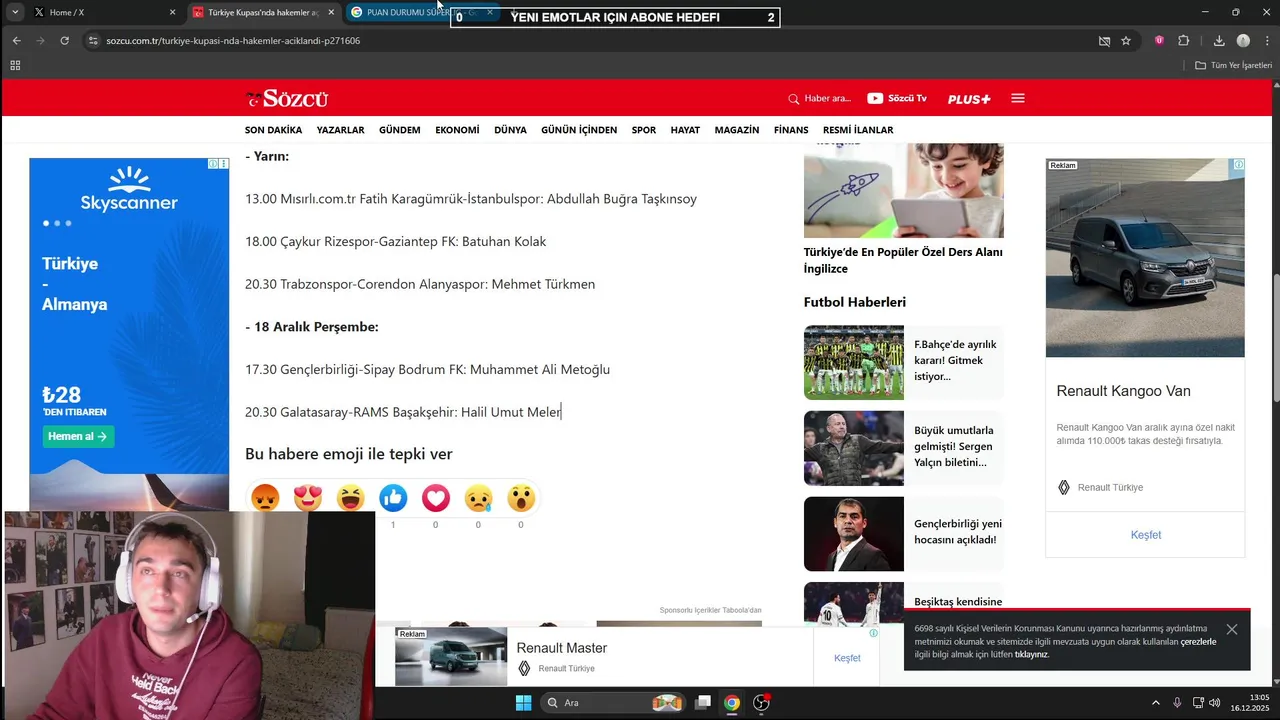Open the SPOR section
Screen dimensions: 1280x720
tap(644, 130)
